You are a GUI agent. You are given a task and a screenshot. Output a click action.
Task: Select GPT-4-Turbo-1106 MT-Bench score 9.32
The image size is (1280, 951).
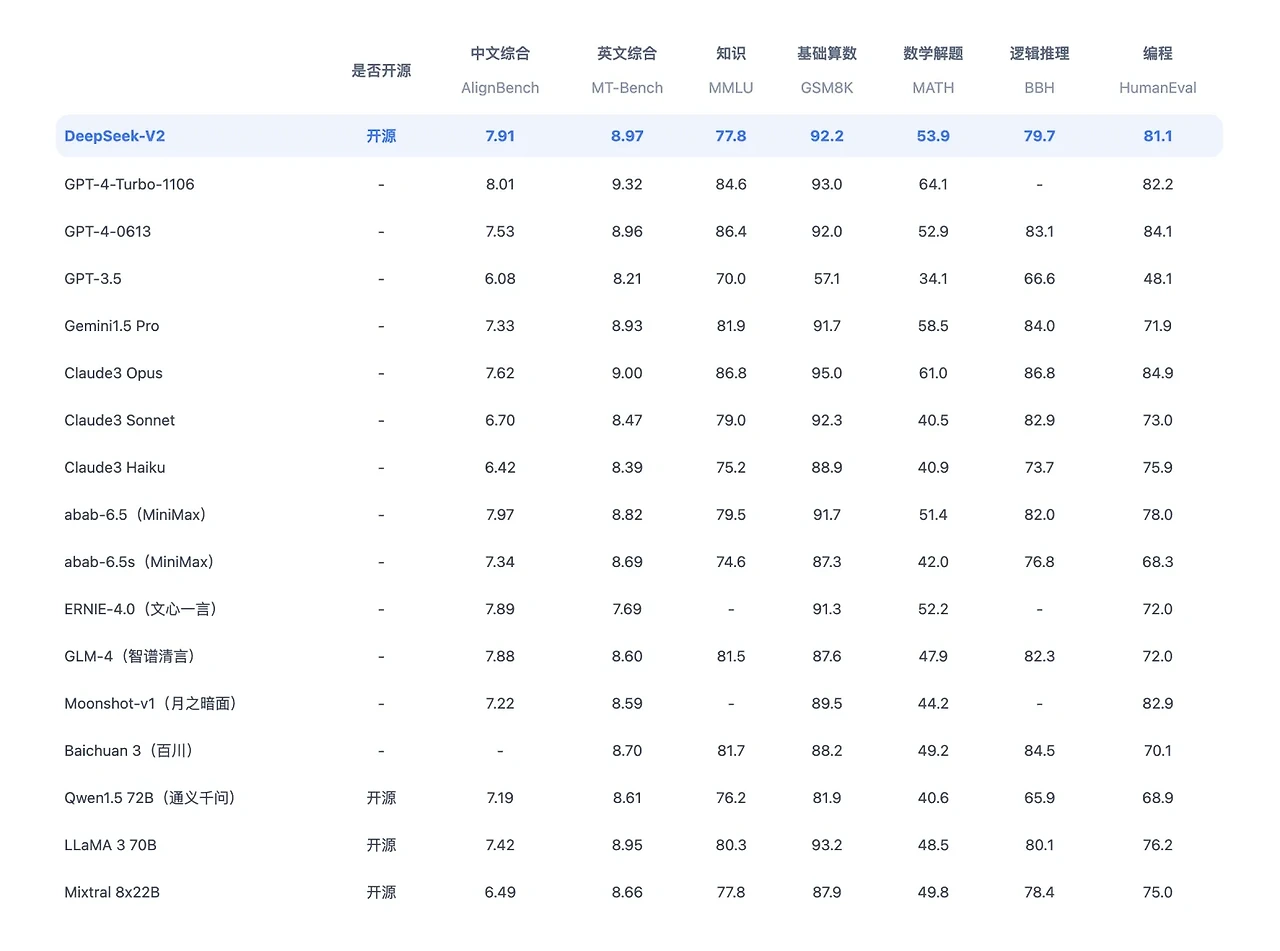627,184
